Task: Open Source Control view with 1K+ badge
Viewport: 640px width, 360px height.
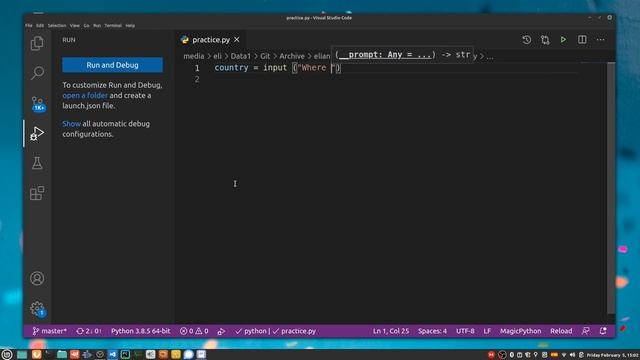Action: [x=38, y=103]
